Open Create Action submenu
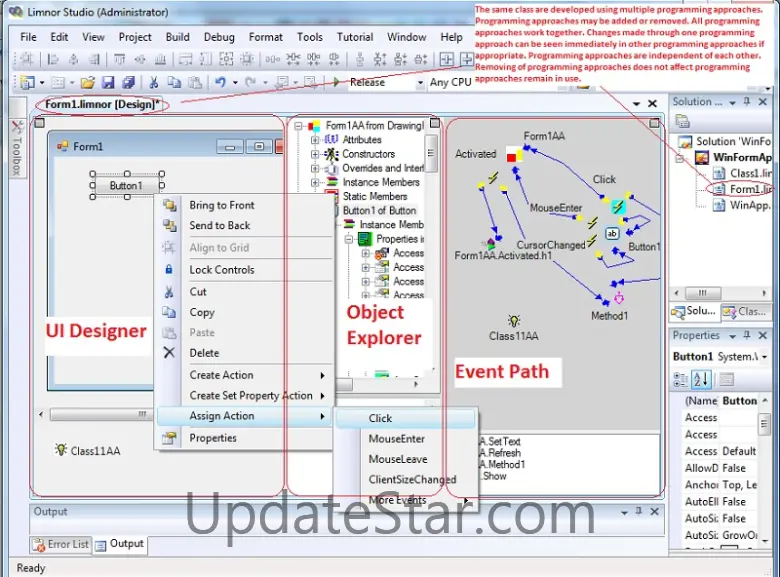This screenshot has height=577, width=780. (x=244, y=375)
